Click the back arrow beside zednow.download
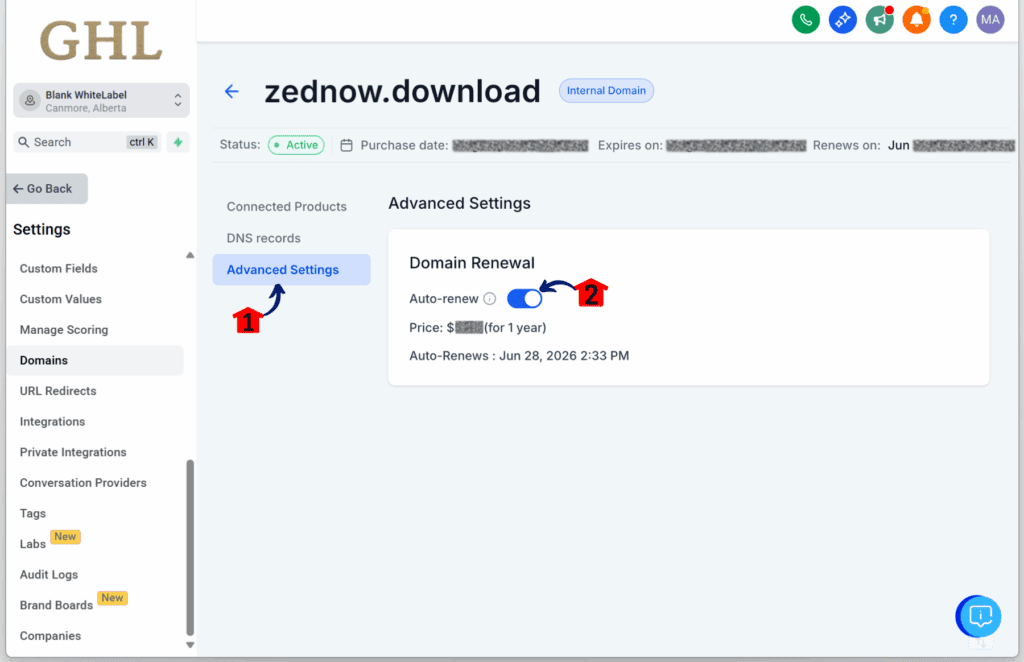The image size is (1024, 662). coord(232,91)
